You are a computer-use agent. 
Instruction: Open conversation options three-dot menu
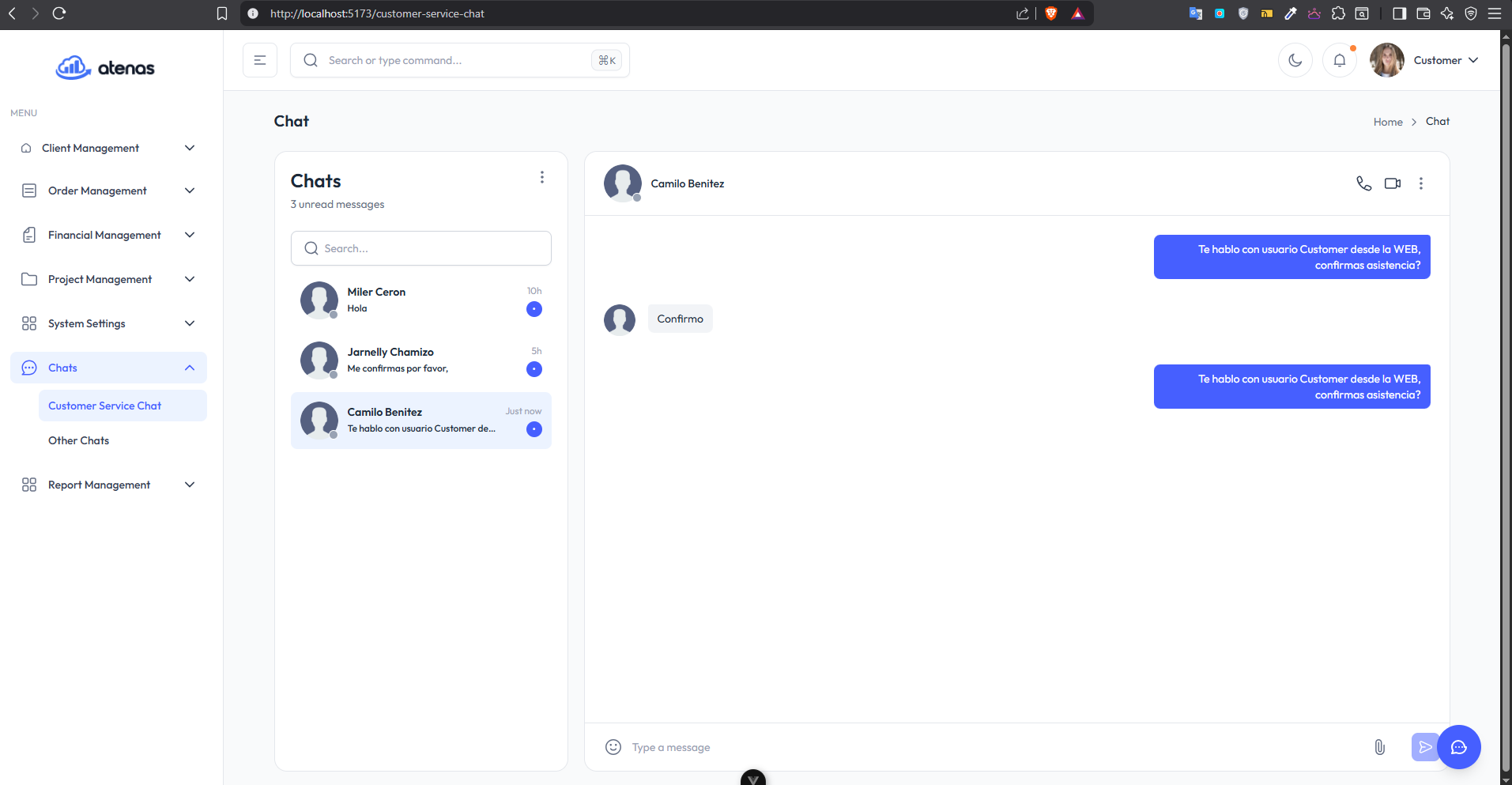(x=1420, y=183)
